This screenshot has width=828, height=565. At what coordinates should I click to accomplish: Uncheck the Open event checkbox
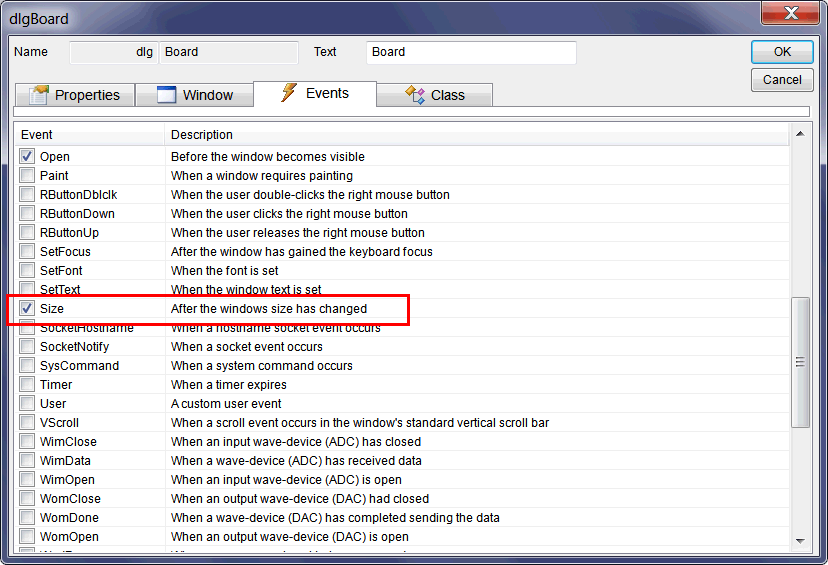[x=27, y=156]
